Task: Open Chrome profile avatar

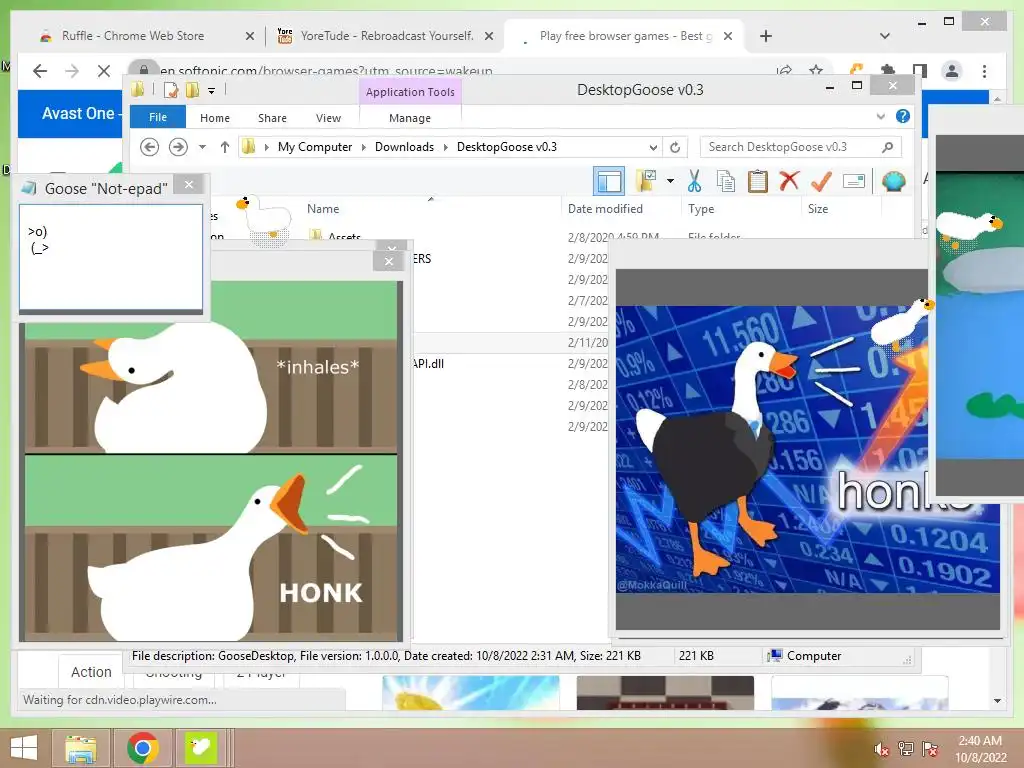Action: pos(952,71)
